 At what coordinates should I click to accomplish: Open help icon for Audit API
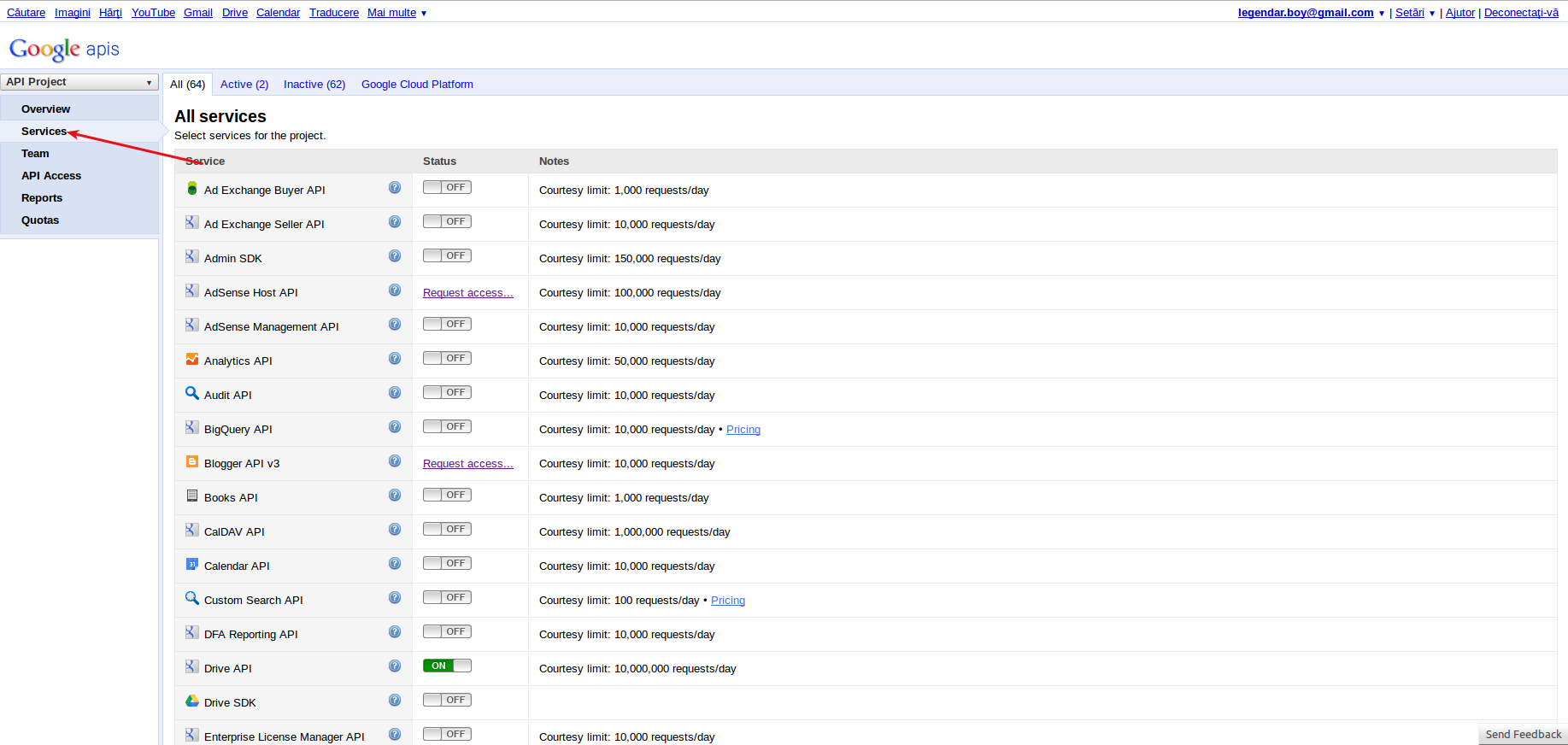(395, 392)
